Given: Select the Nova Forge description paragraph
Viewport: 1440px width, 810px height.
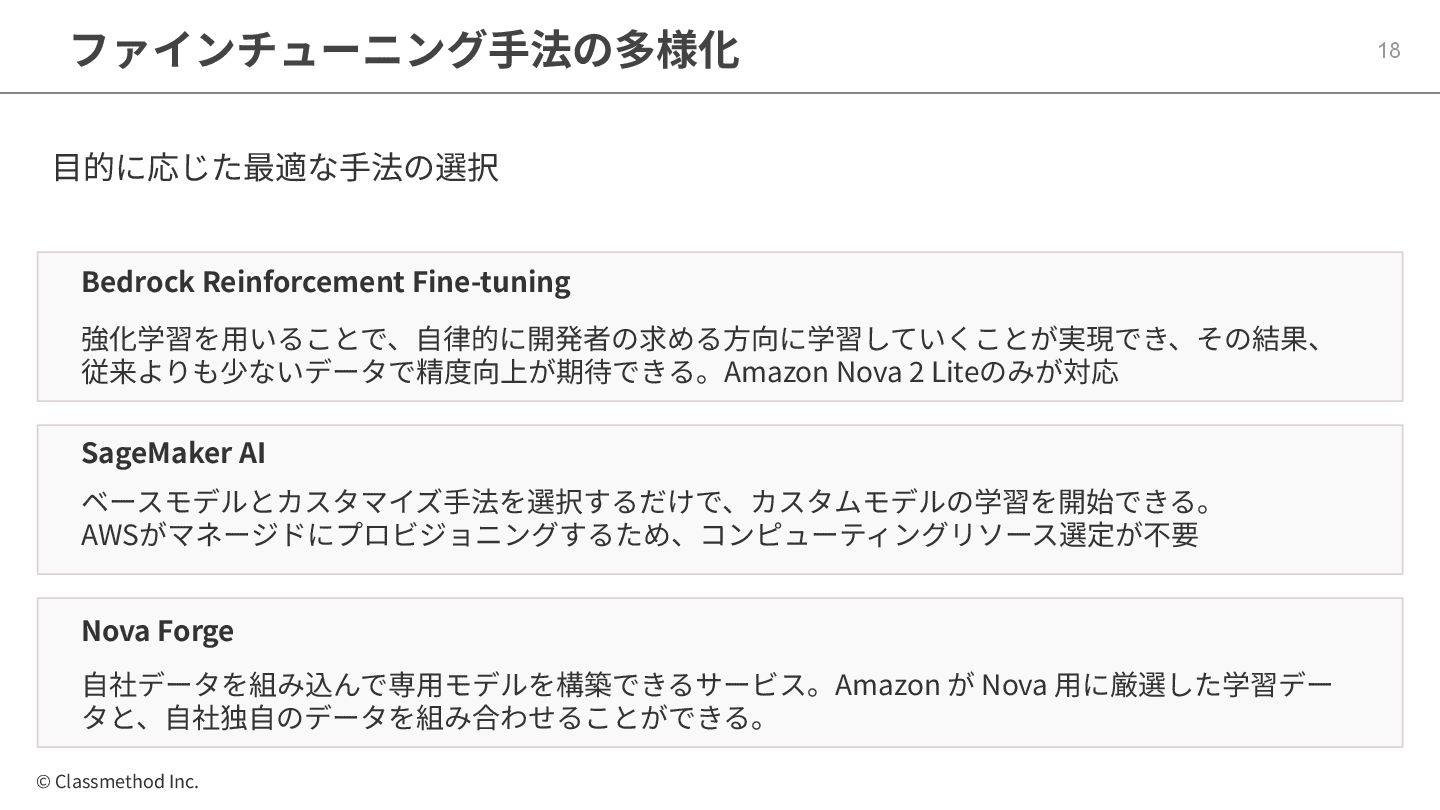Looking at the screenshot, I should [x=707, y=701].
